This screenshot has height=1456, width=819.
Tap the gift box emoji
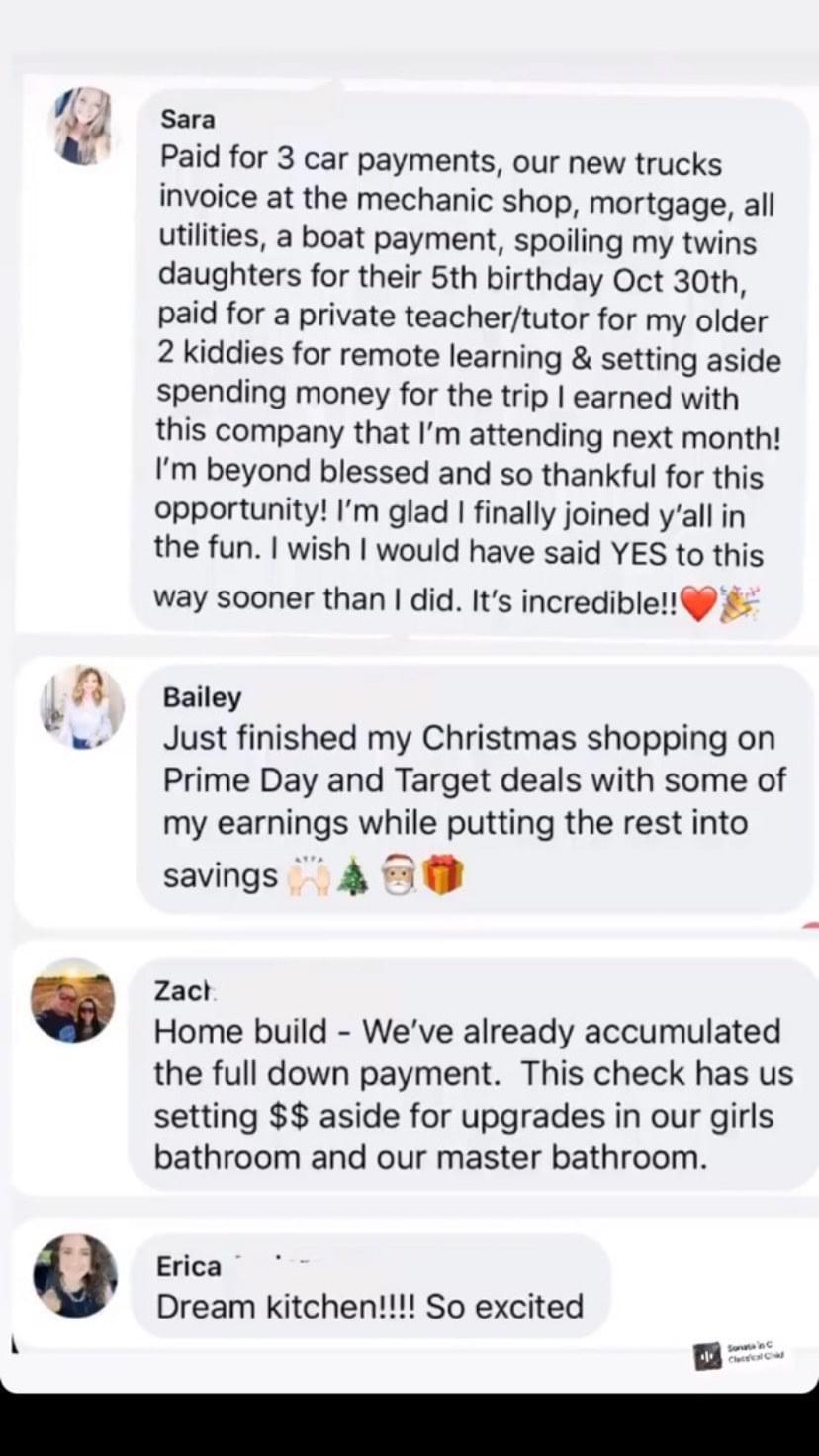point(442,876)
